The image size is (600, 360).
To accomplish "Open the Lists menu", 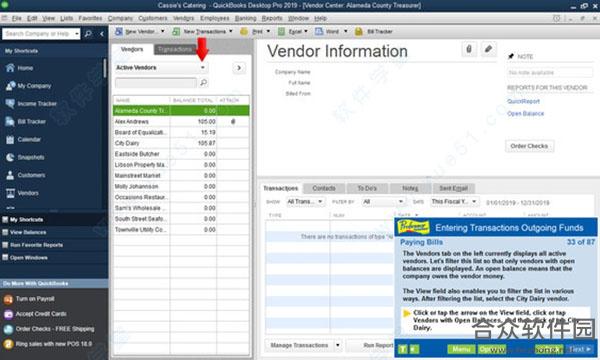I will 66,18.
